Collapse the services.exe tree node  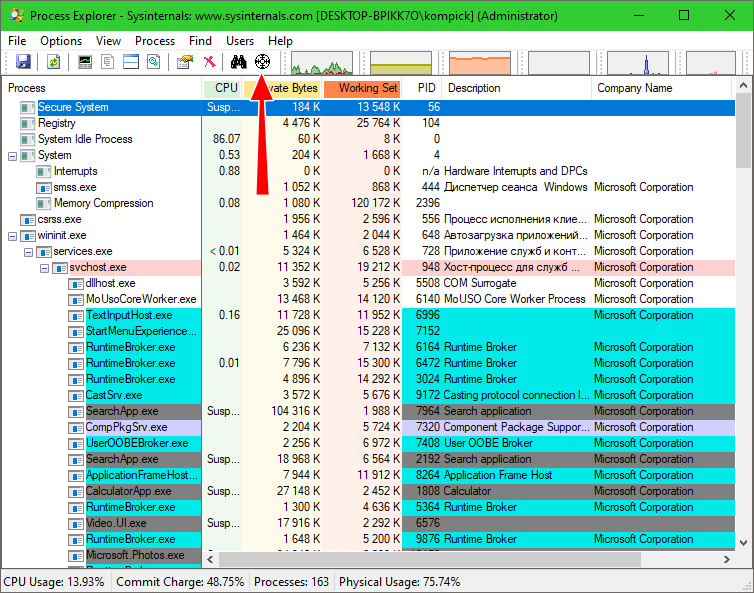(28, 252)
